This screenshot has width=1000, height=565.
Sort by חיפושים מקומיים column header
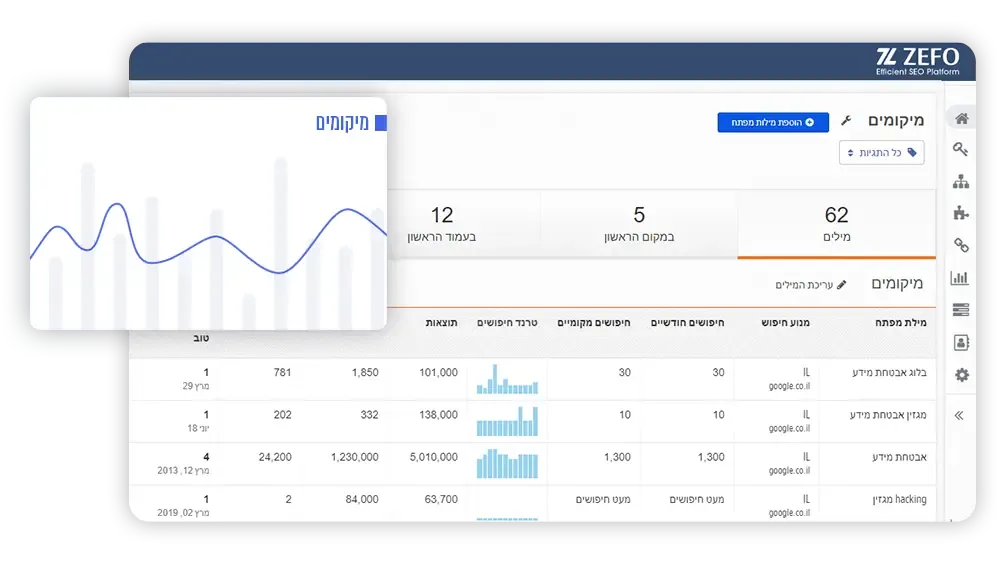point(594,323)
